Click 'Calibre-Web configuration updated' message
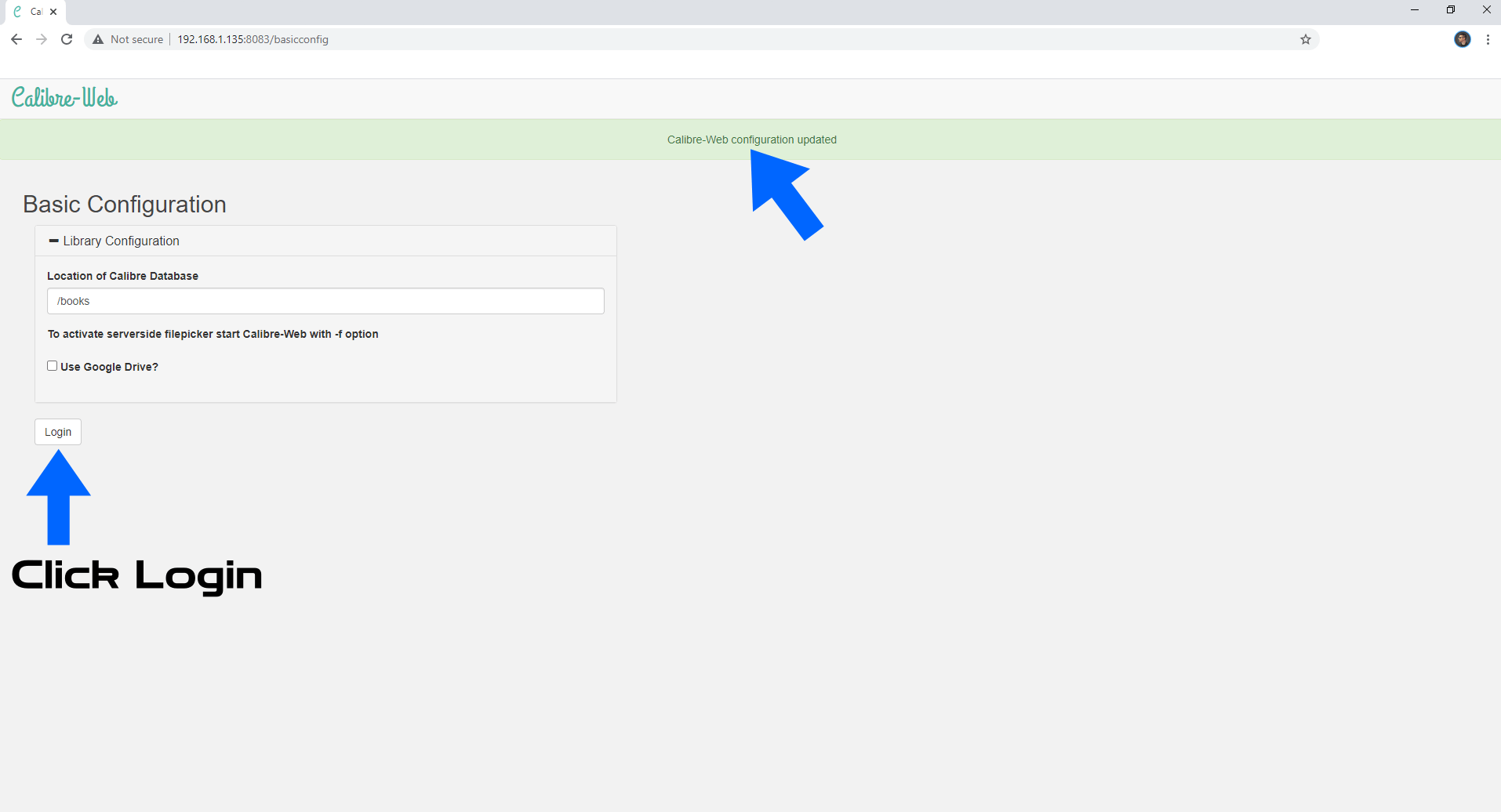Screen dimensions: 1501x812 tap(751, 140)
